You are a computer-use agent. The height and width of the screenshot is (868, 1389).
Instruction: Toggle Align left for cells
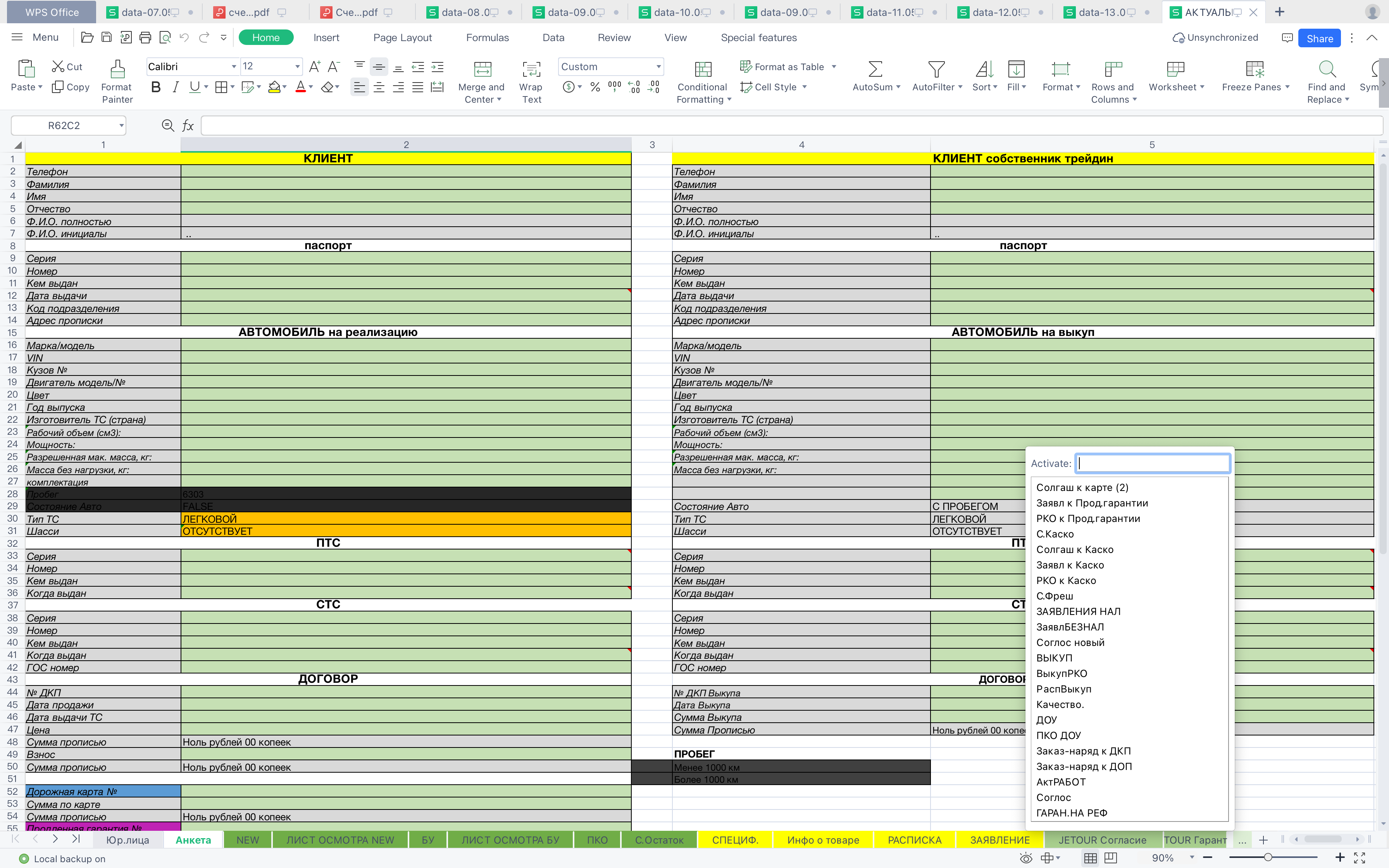[x=359, y=87]
